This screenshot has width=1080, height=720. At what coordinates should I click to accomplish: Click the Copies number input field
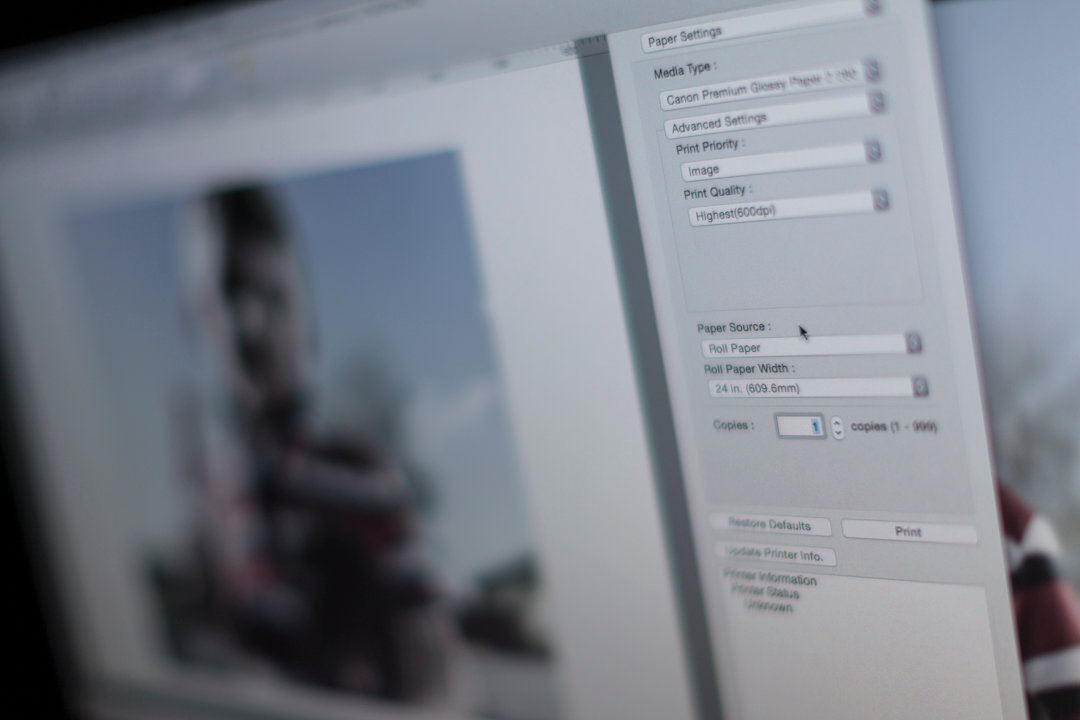point(800,426)
